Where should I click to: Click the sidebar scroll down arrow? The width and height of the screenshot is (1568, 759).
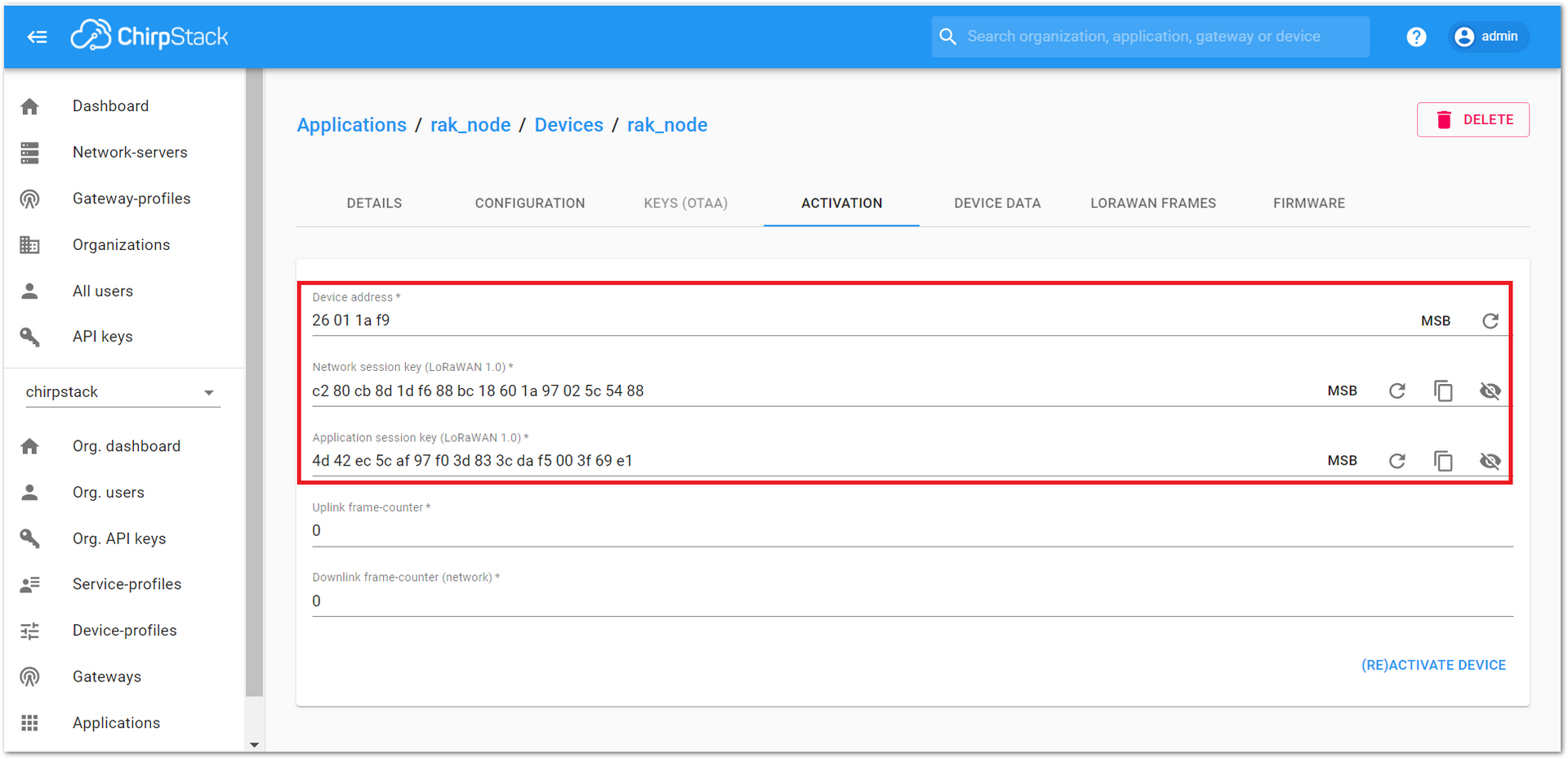click(254, 744)
